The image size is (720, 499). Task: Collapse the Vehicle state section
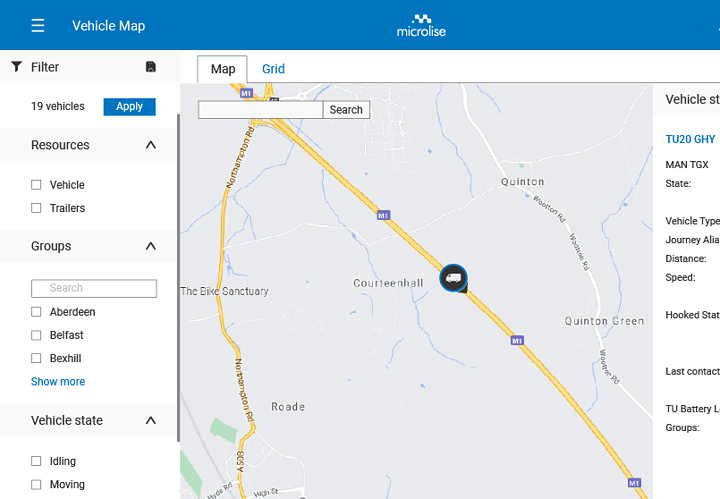click(151, 421)
